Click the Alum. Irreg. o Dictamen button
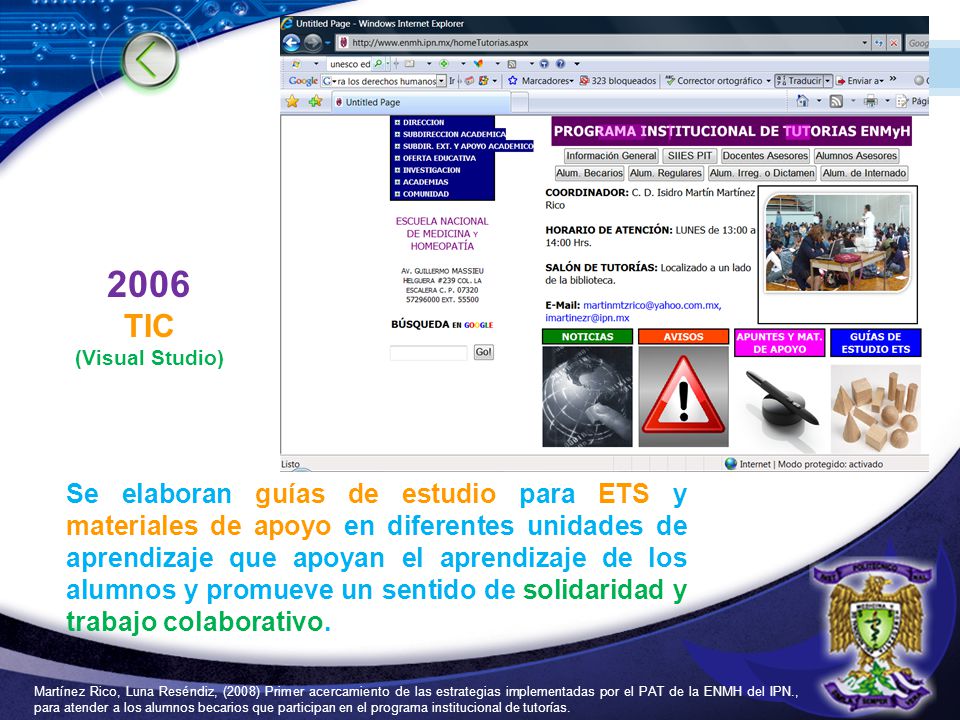This screenshot has width=960, height=720. [x=762, y=173]
